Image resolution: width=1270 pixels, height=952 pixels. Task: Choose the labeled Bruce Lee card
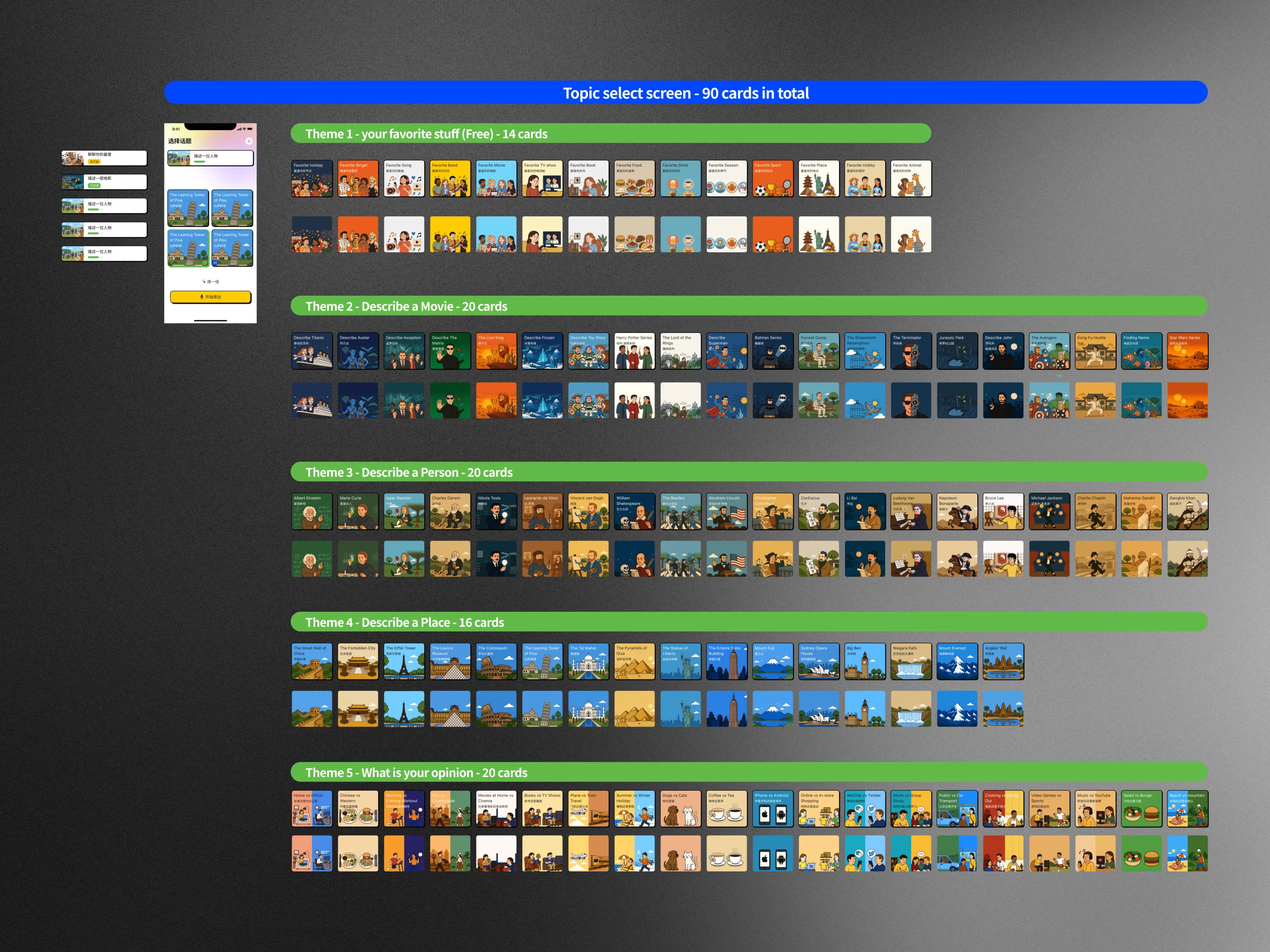point(1003,511)
